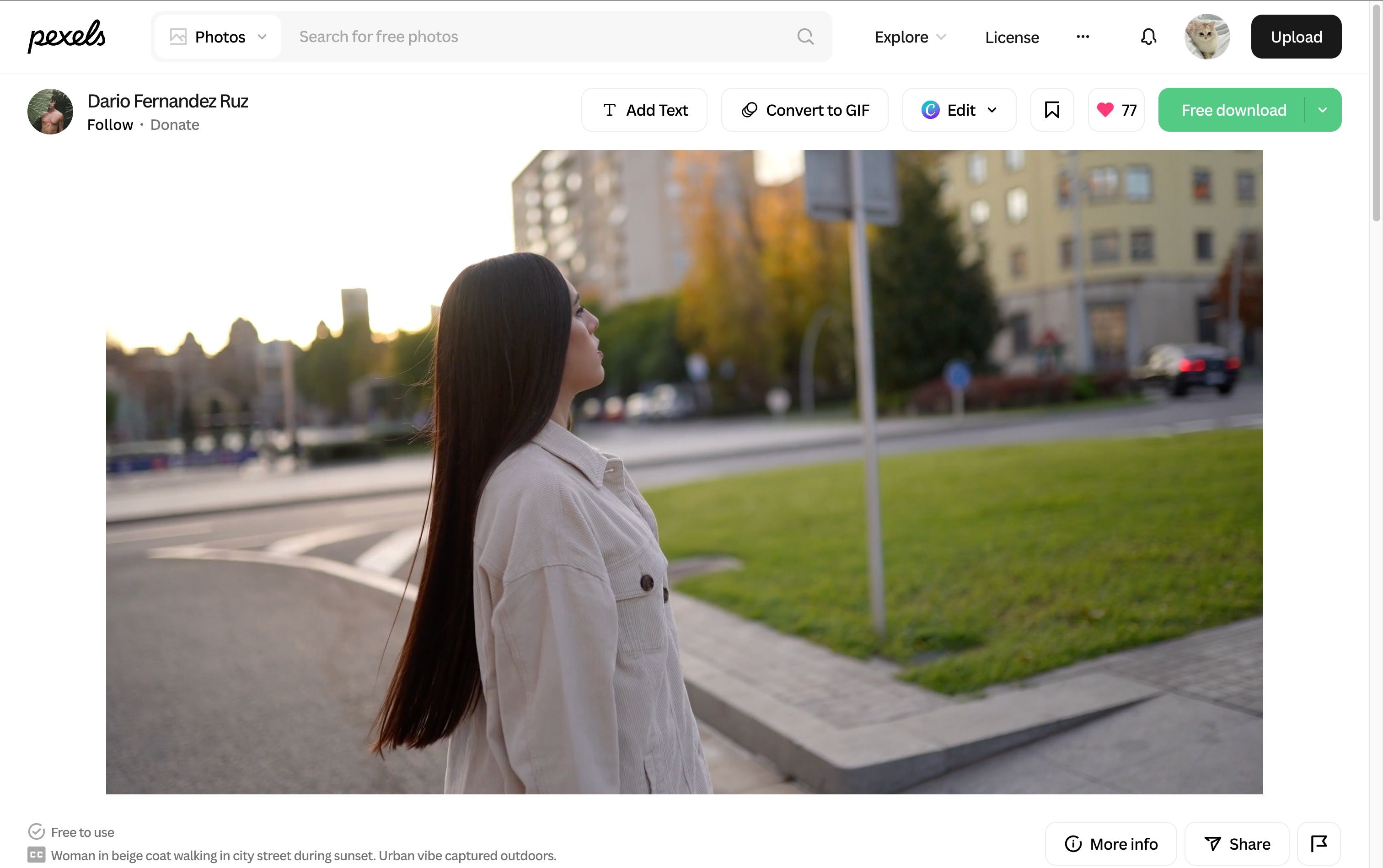Image resolution: width=1383 pixels, height=868 pixels.
Task: Open the user profile cat avatar
Action: (x=1207, y=37)
